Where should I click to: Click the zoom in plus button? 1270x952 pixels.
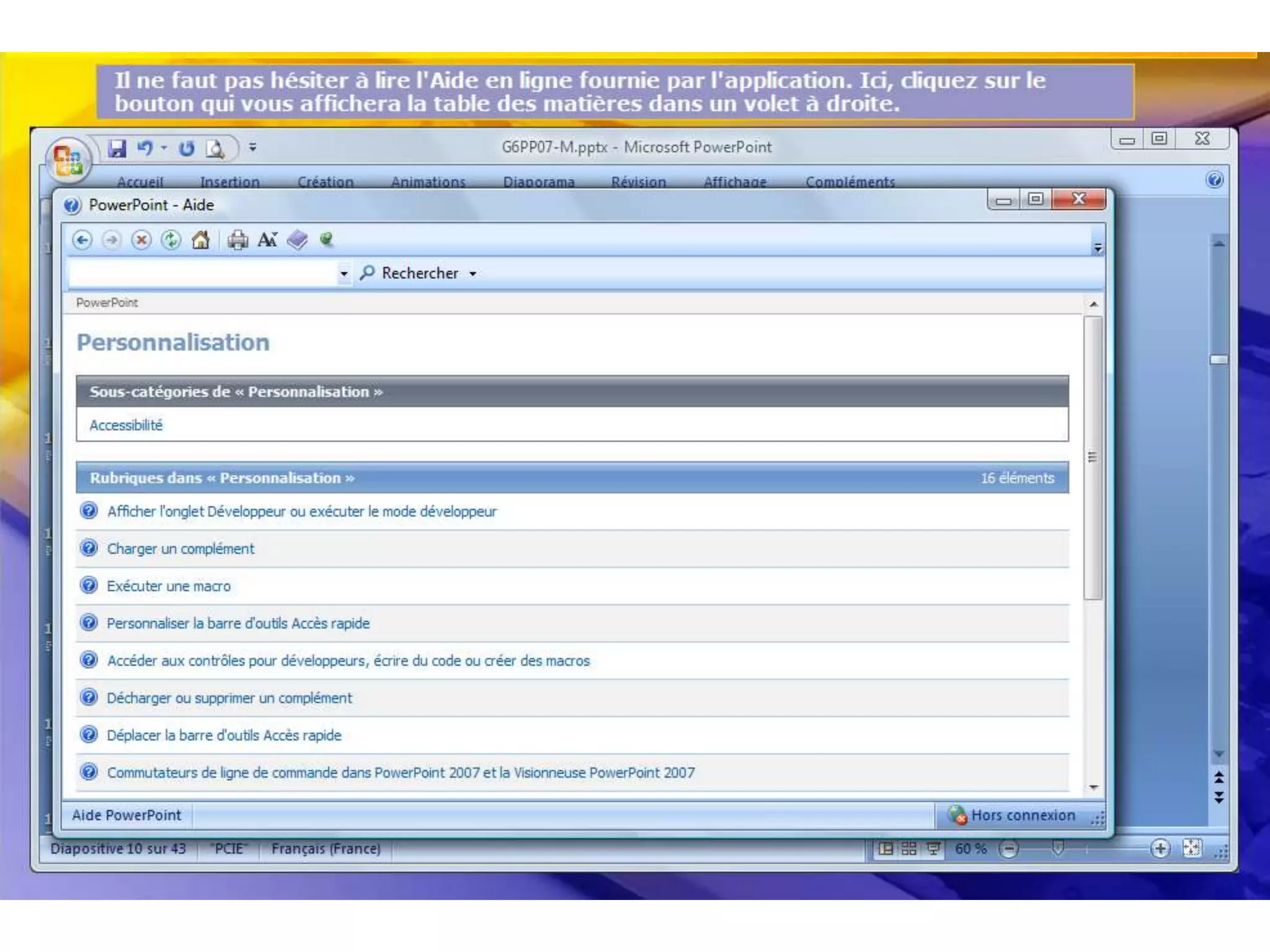(1160, 848)
